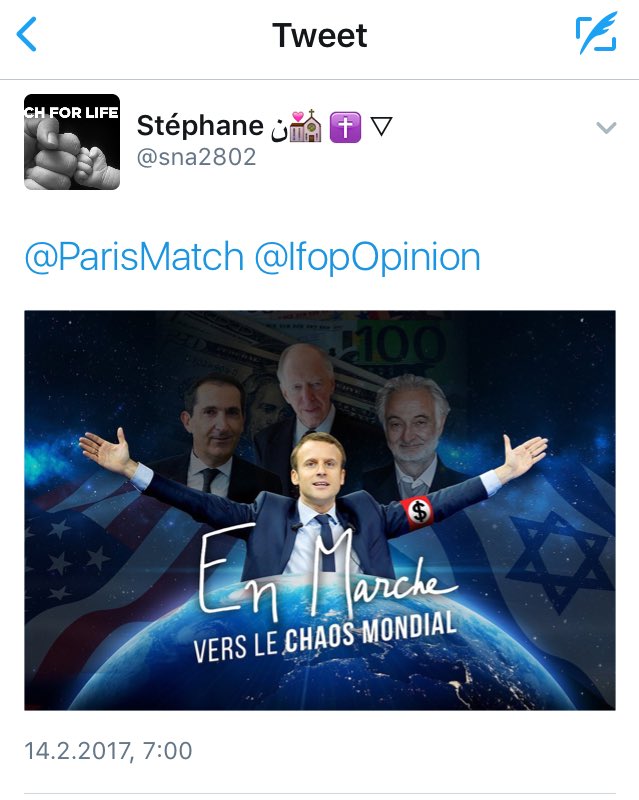Open the image at the En Marche handwriting

[327, 572]
